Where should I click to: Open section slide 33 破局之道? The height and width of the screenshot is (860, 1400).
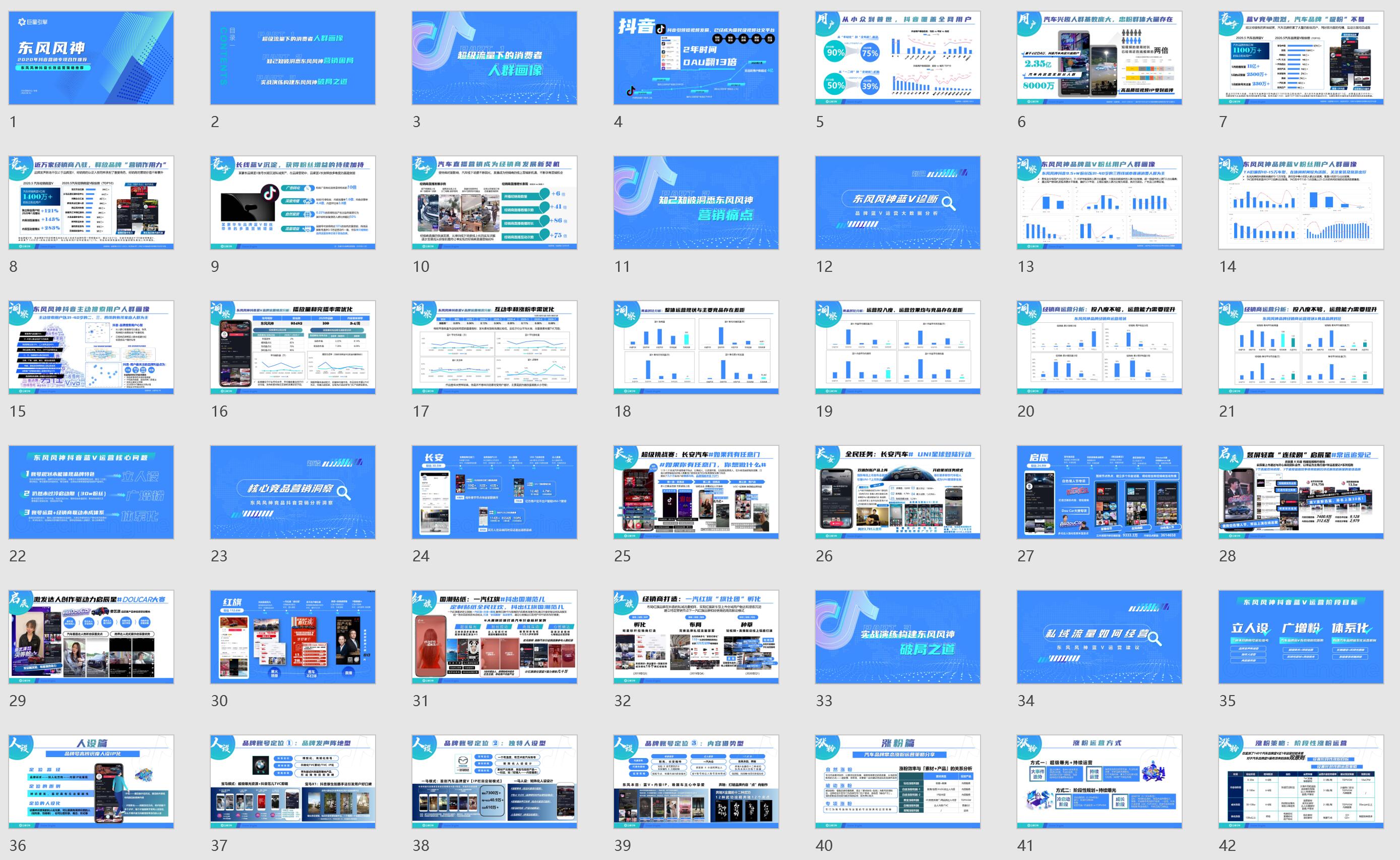(897, 637)
